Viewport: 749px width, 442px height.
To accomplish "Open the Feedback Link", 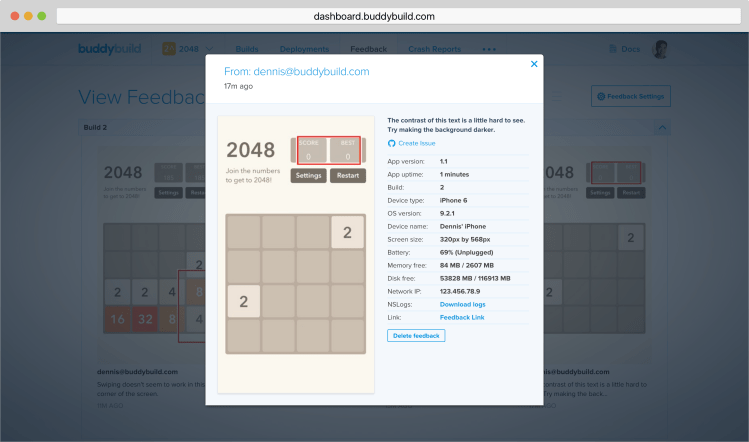I will coord(462,317).
